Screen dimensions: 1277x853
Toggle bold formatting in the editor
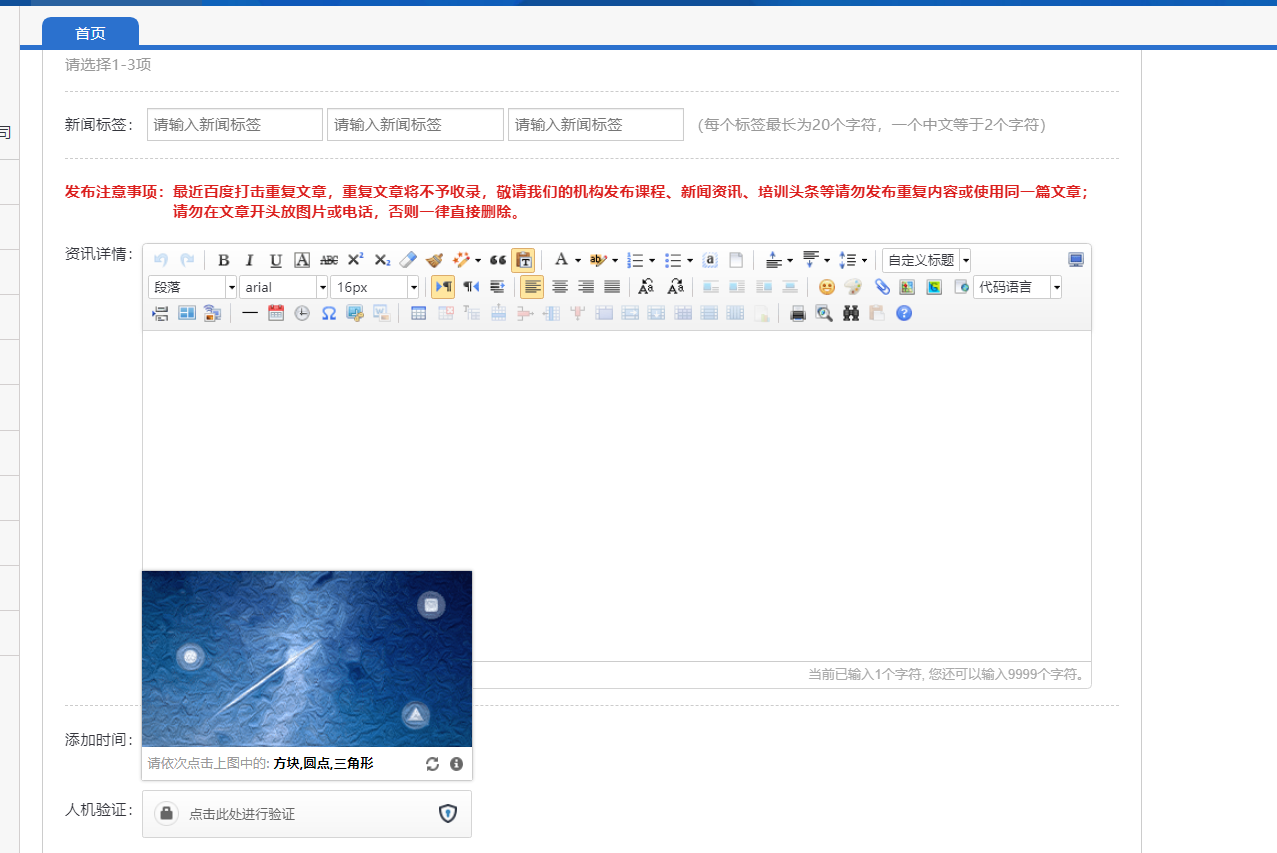223,260
